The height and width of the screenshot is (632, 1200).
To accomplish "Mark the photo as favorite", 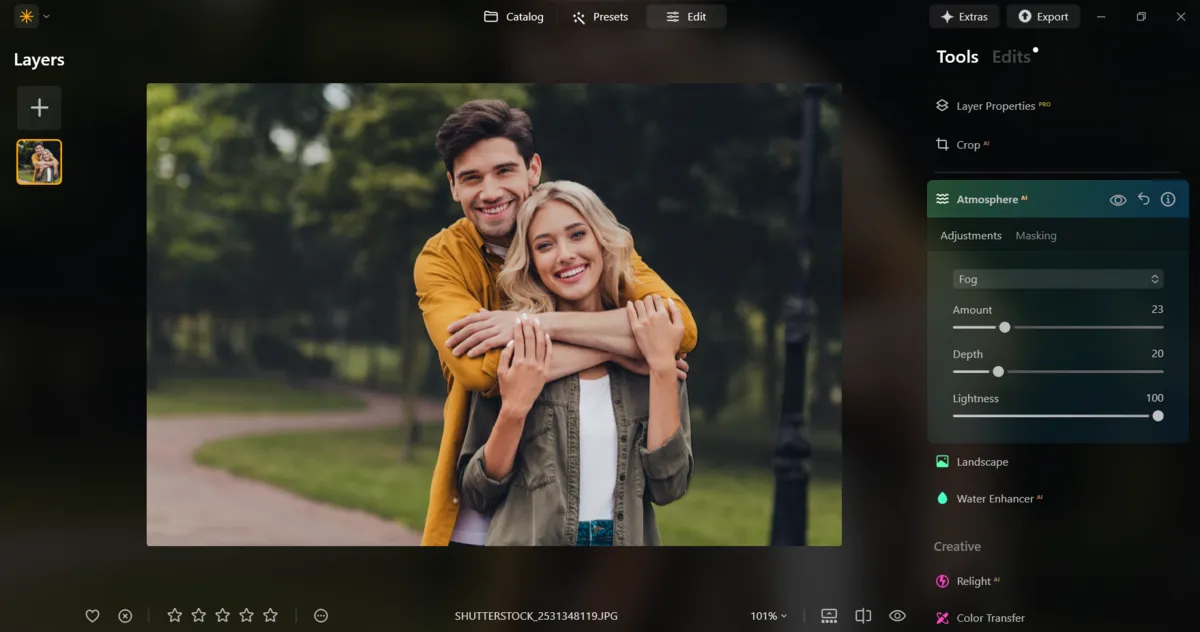I will (92, 615).
